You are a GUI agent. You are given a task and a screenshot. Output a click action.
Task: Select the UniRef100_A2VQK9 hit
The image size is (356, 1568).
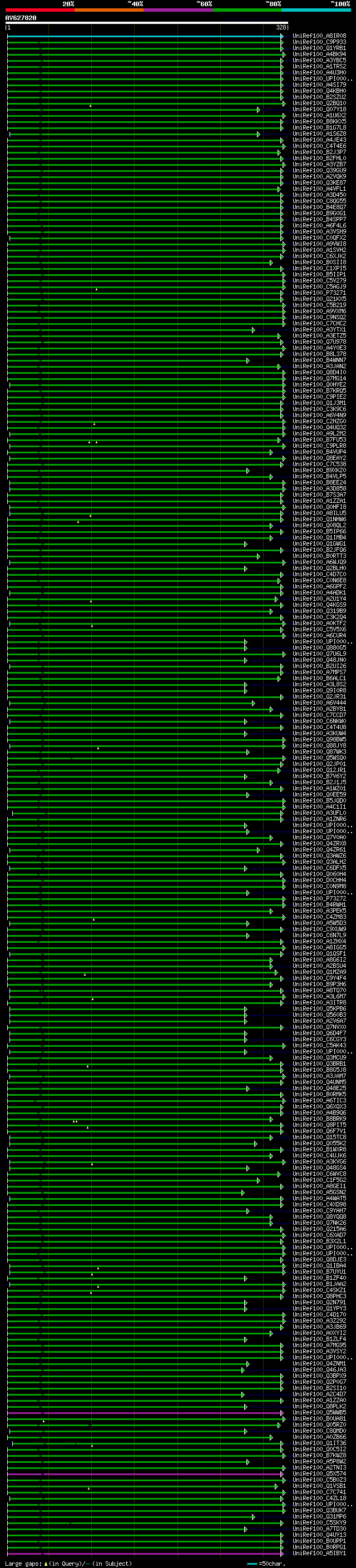click(x=319, y=176)
